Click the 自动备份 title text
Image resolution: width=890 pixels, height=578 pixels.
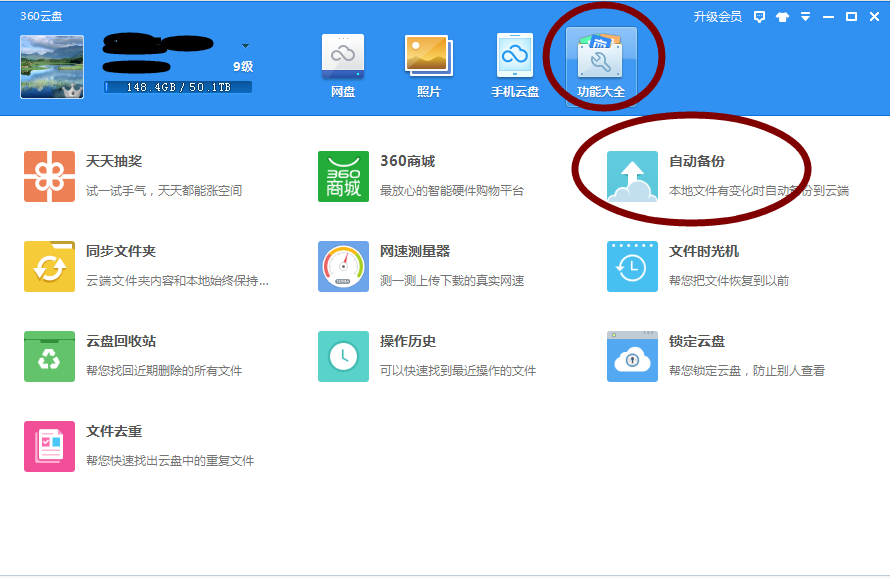tap(697, 161)
